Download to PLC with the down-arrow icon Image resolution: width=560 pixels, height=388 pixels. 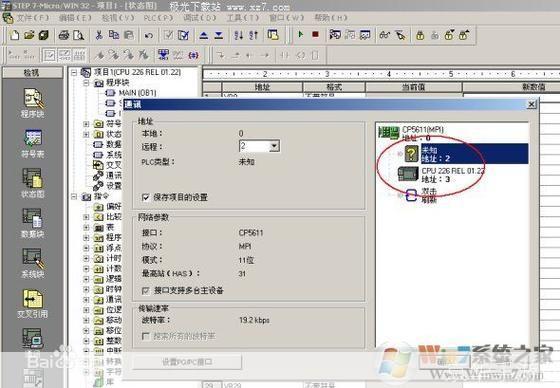(x=219, y=35)
